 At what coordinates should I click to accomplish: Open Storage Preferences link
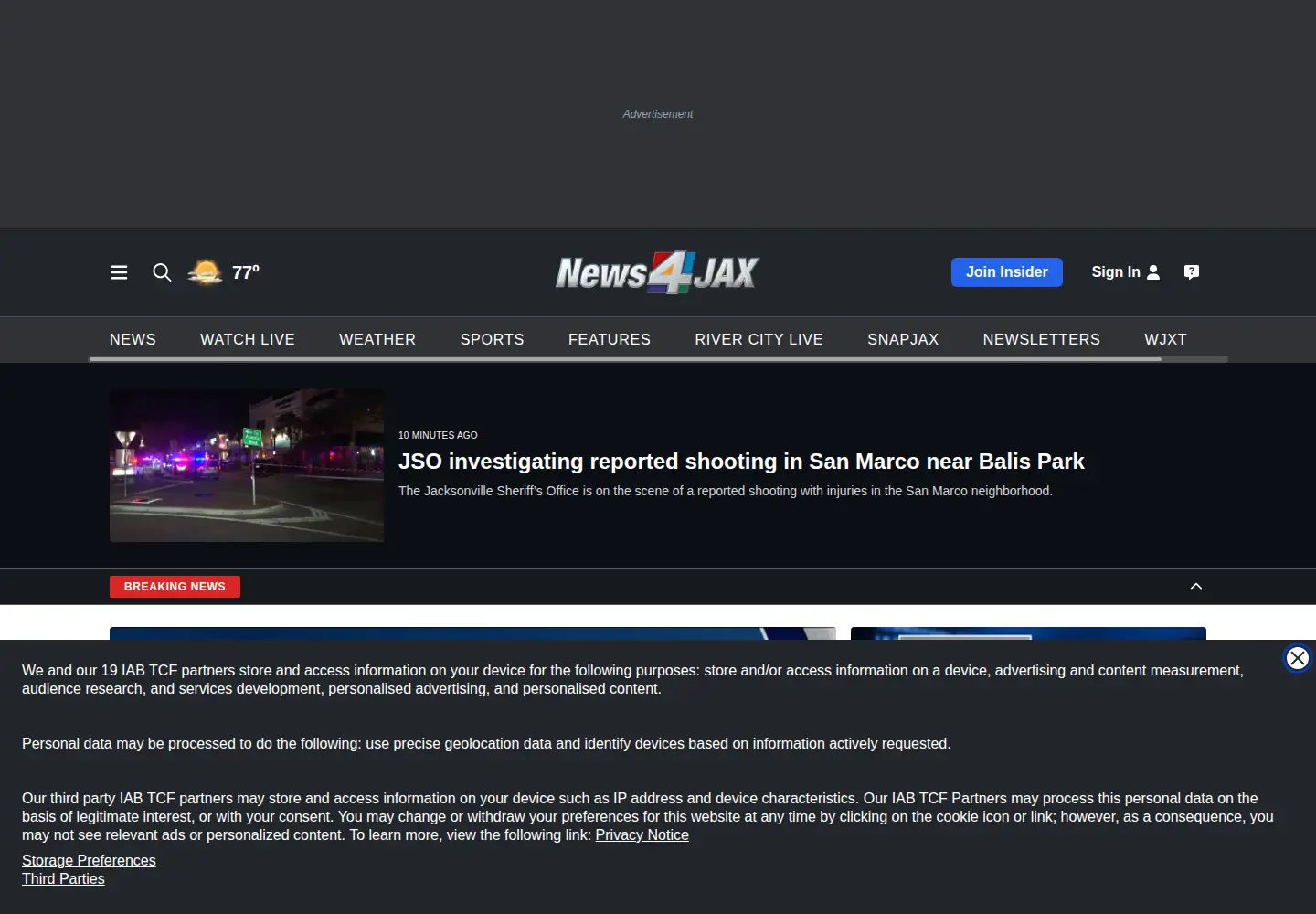(89, 861)
